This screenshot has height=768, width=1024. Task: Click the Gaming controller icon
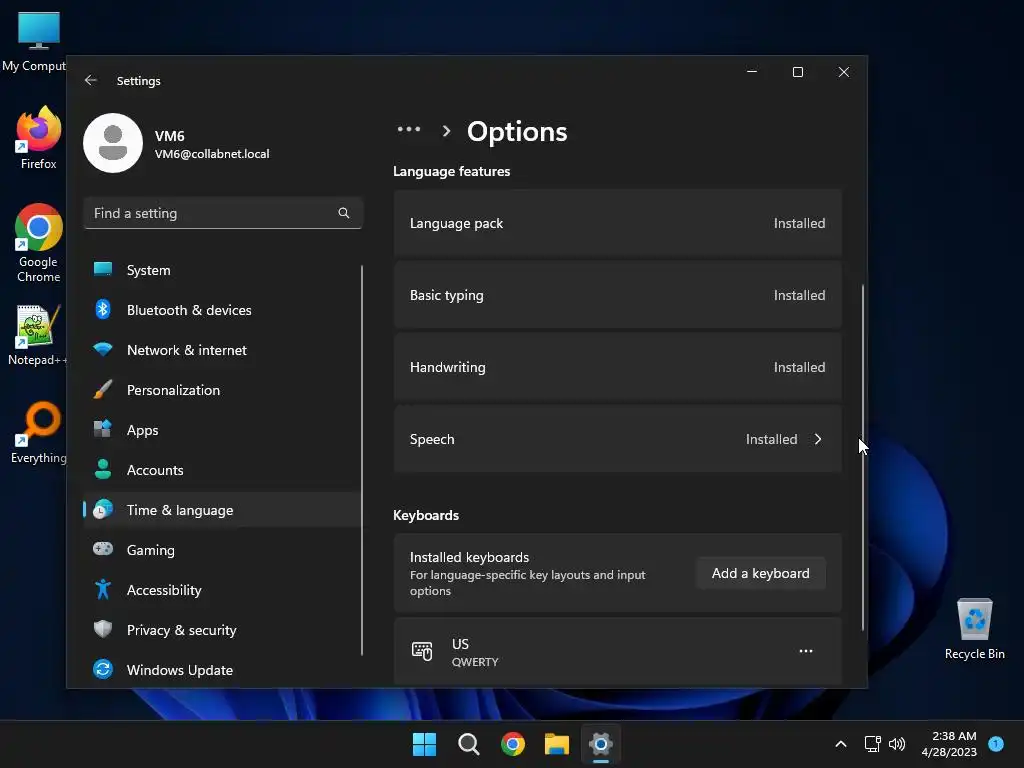click(103, 549)
